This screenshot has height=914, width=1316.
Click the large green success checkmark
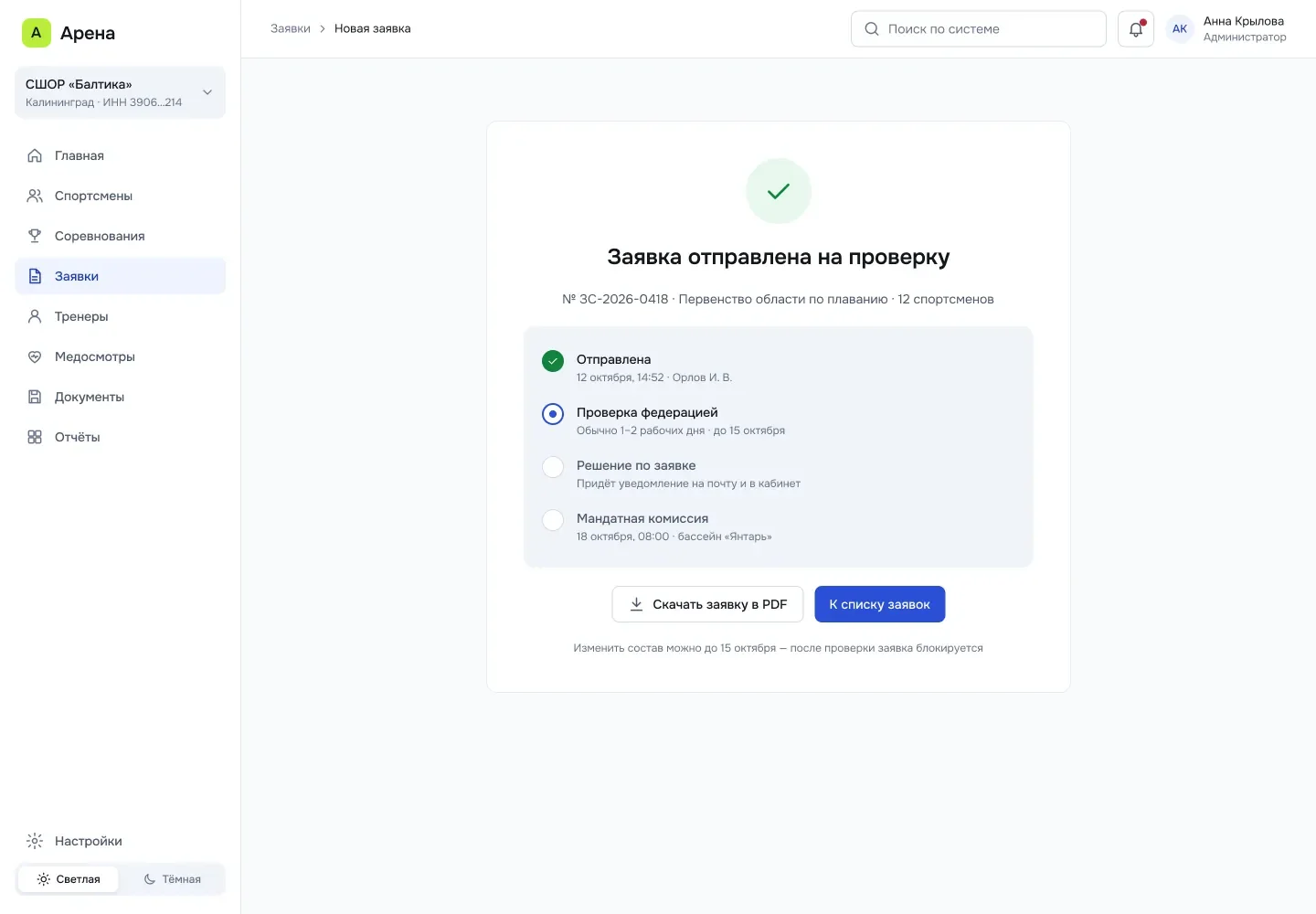[x=779, y=191]
